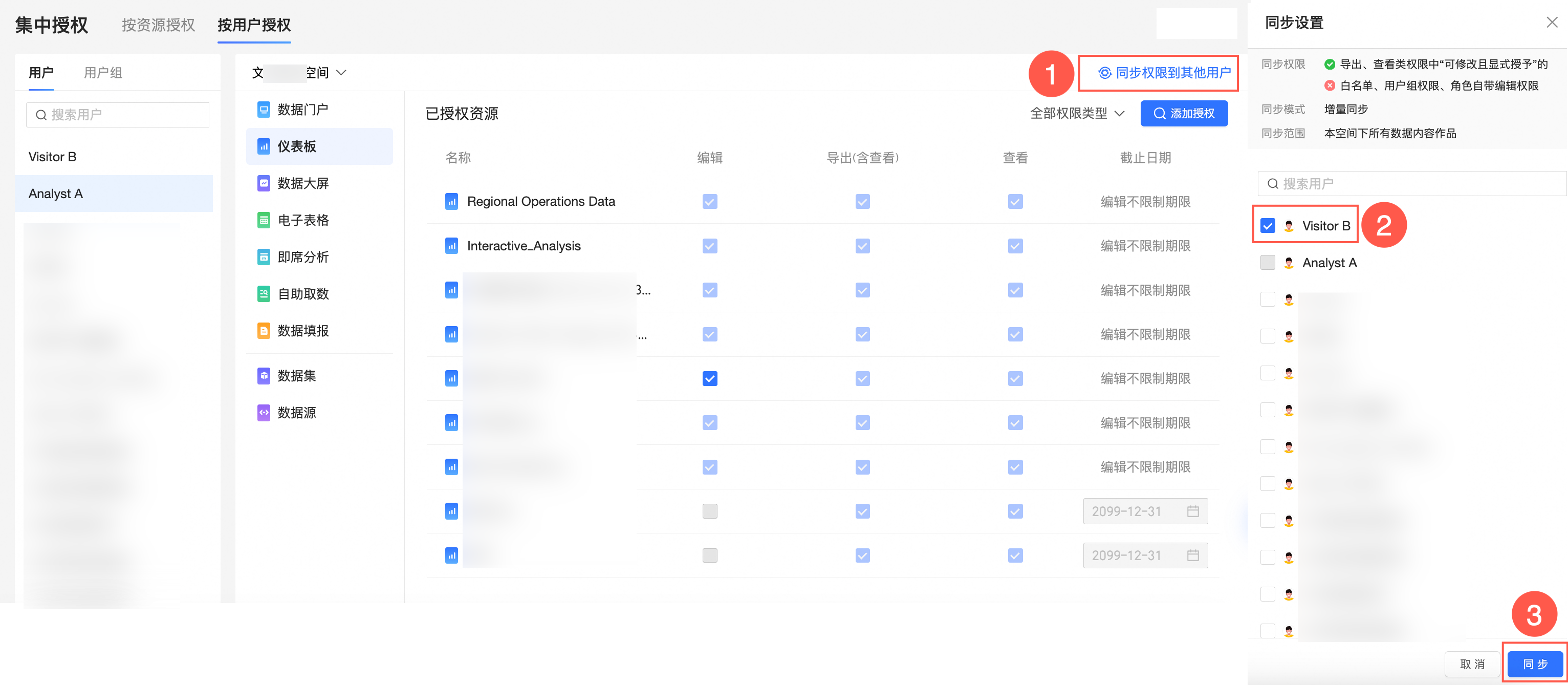Select the 数据大屏 icon in sidebar

[264, 183]
